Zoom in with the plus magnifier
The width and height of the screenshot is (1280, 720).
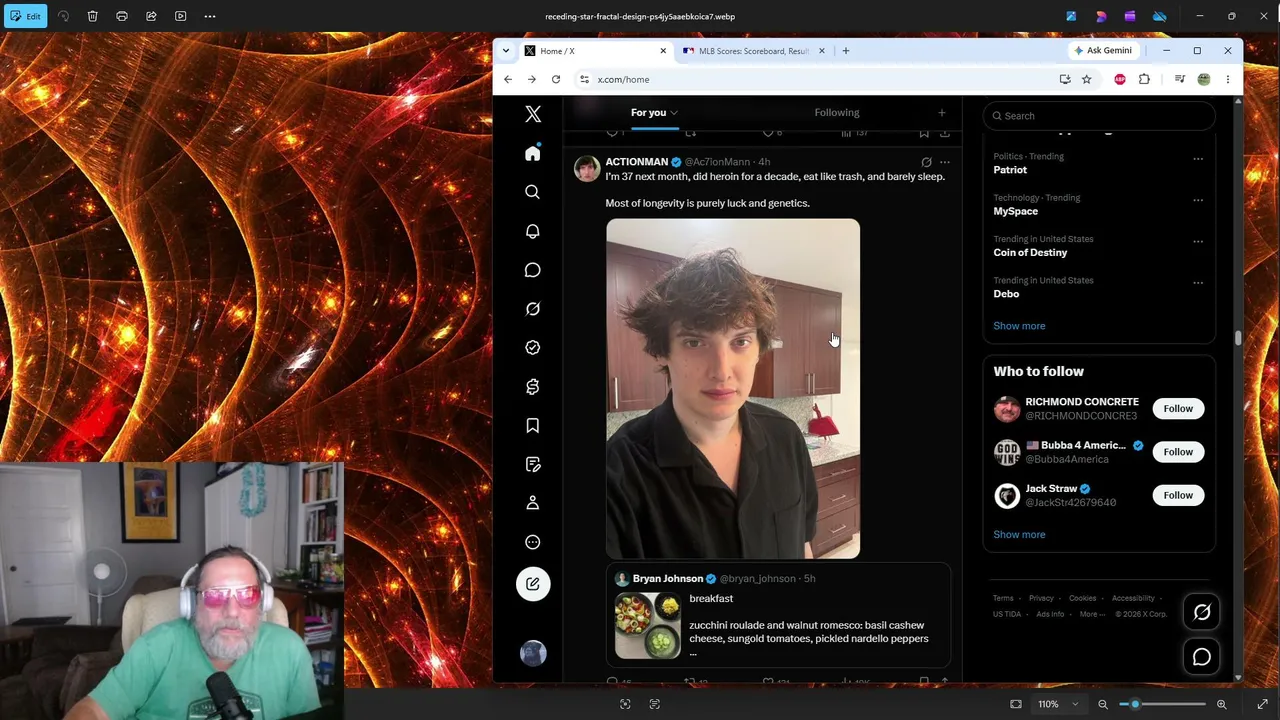[x=1221, y=704]
